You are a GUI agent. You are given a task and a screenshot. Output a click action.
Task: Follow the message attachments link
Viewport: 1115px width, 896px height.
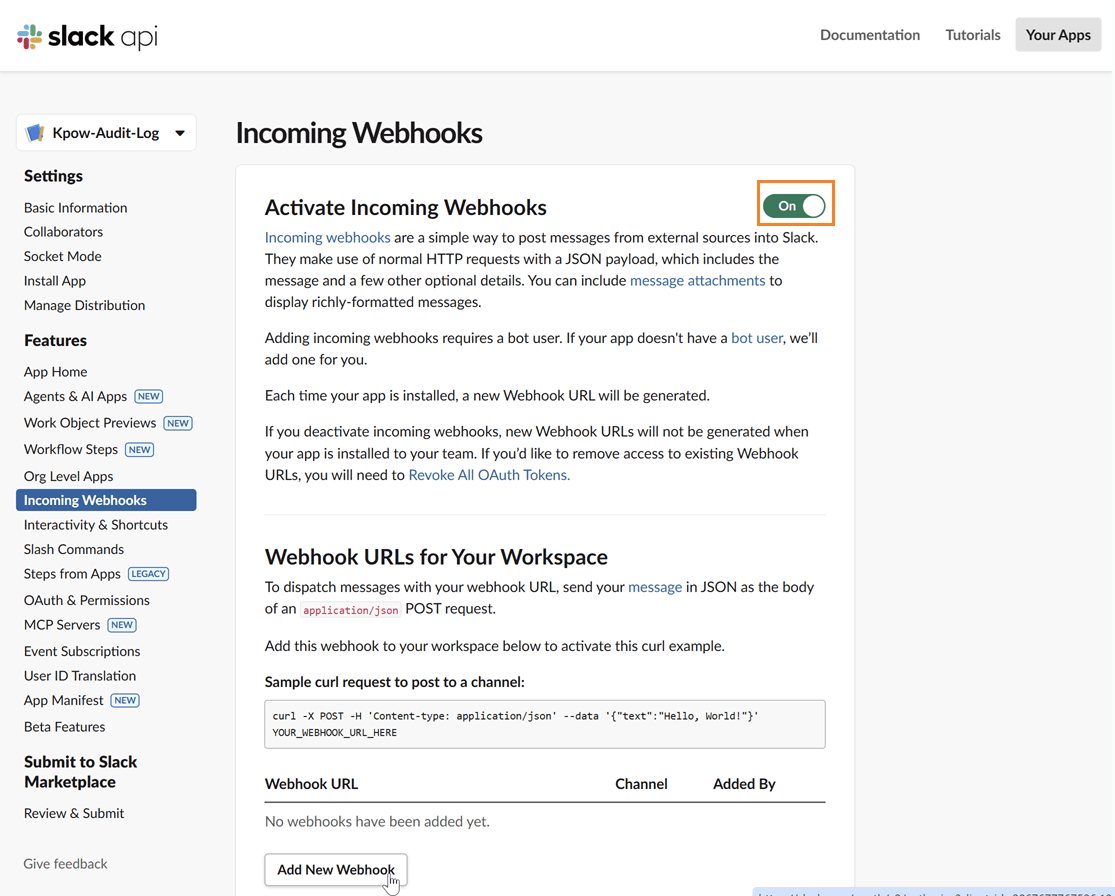(x=698, y=280)
